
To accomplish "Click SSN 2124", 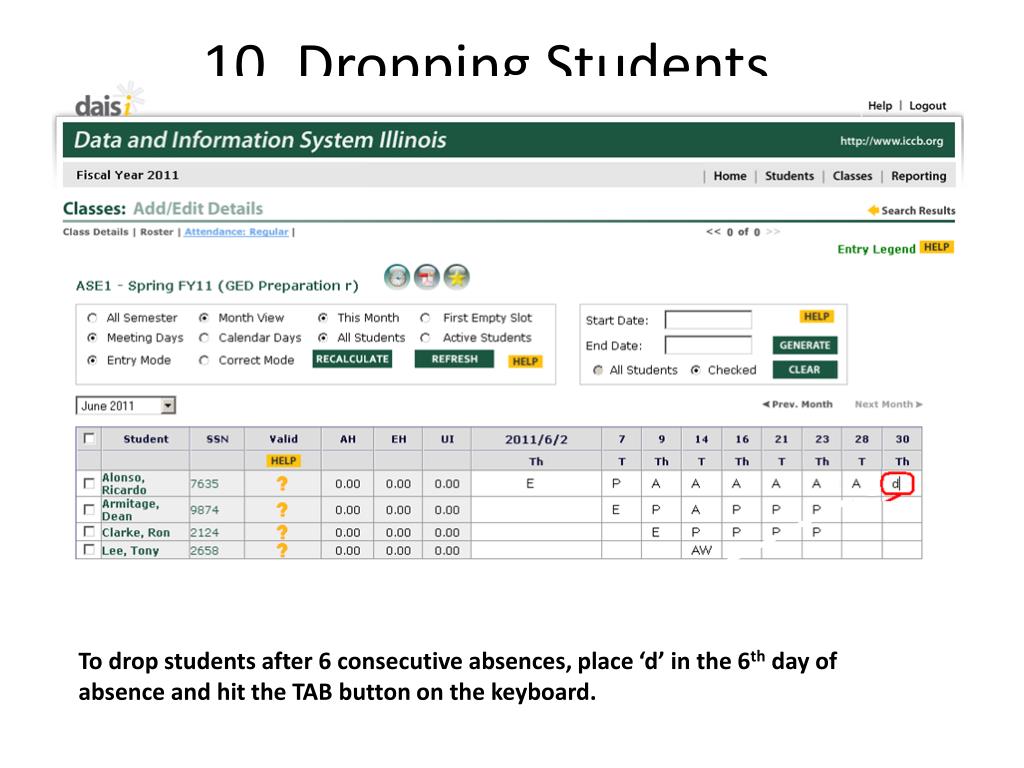I will [x=204, y=532].
